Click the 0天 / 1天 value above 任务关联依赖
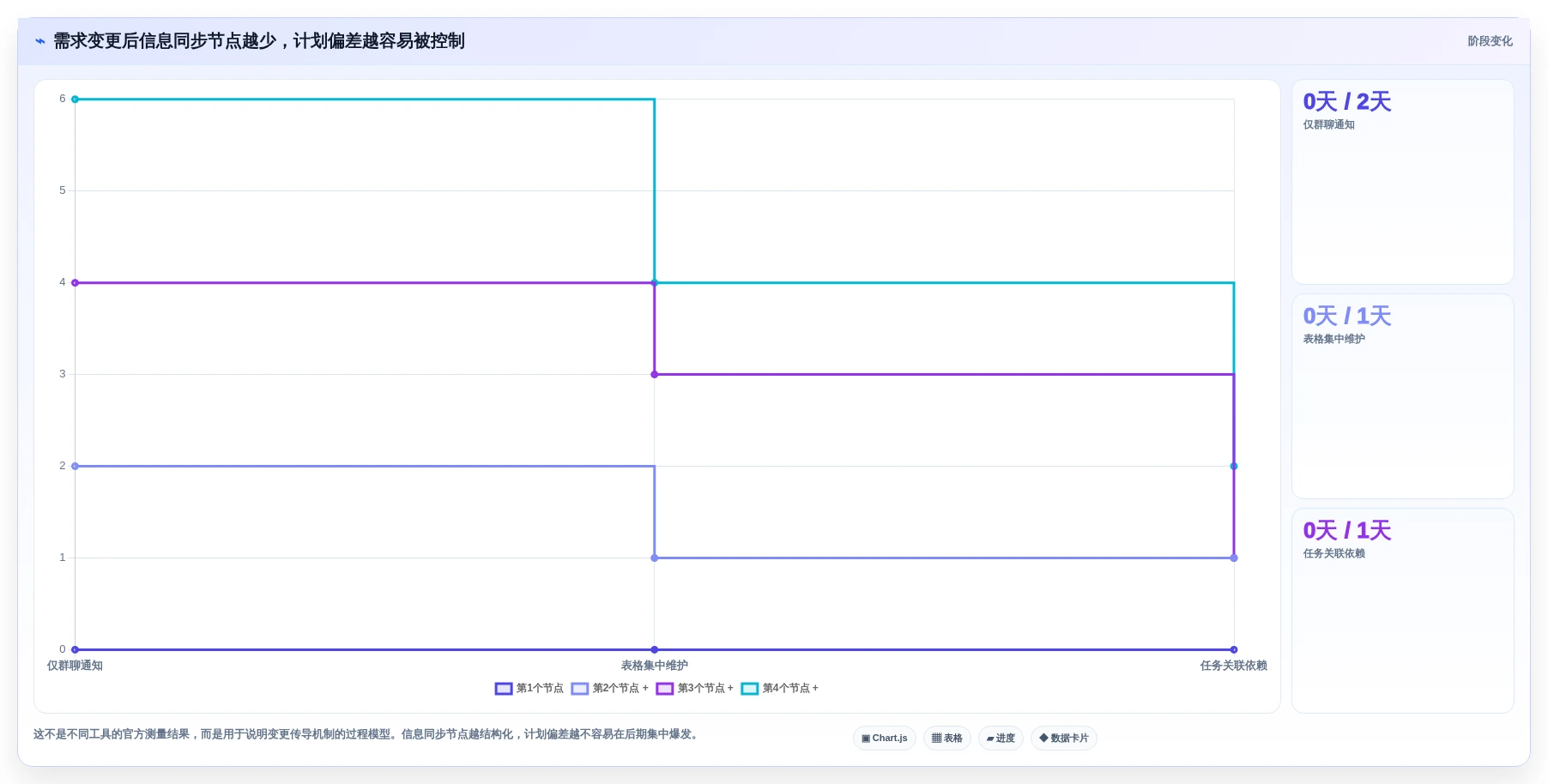 coord(1346,530)
